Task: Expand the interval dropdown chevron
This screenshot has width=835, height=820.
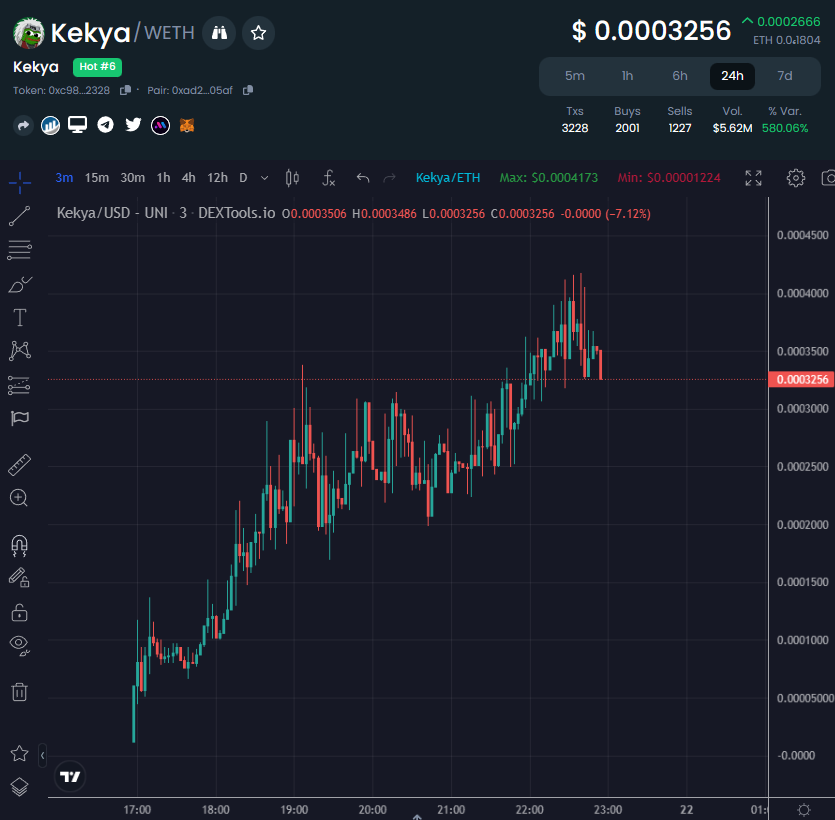Action: tap(265, 178)
